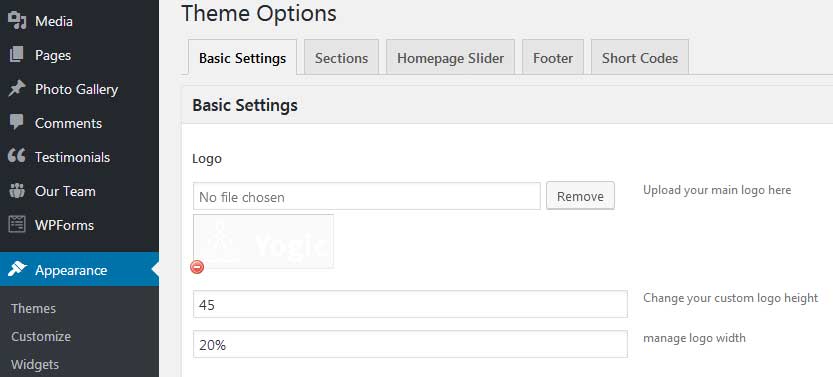Click the logo file input field
Screen dimensions: 833x377
tap(367, 196)
